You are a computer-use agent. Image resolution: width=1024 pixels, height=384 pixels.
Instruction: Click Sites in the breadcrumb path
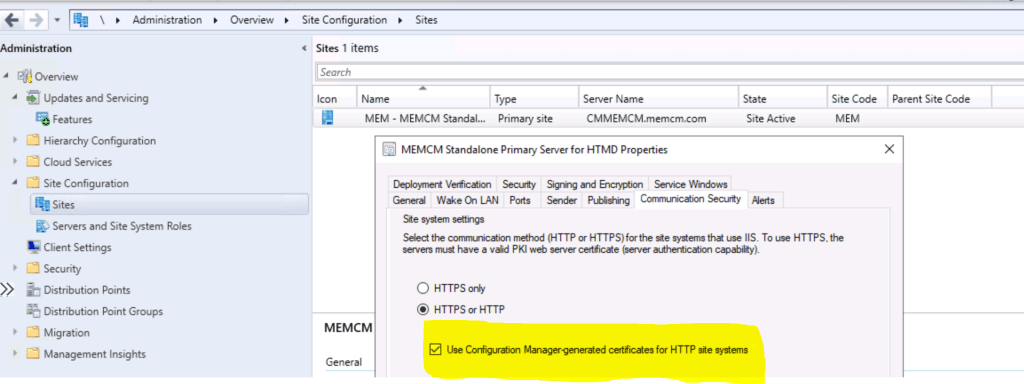426,20
